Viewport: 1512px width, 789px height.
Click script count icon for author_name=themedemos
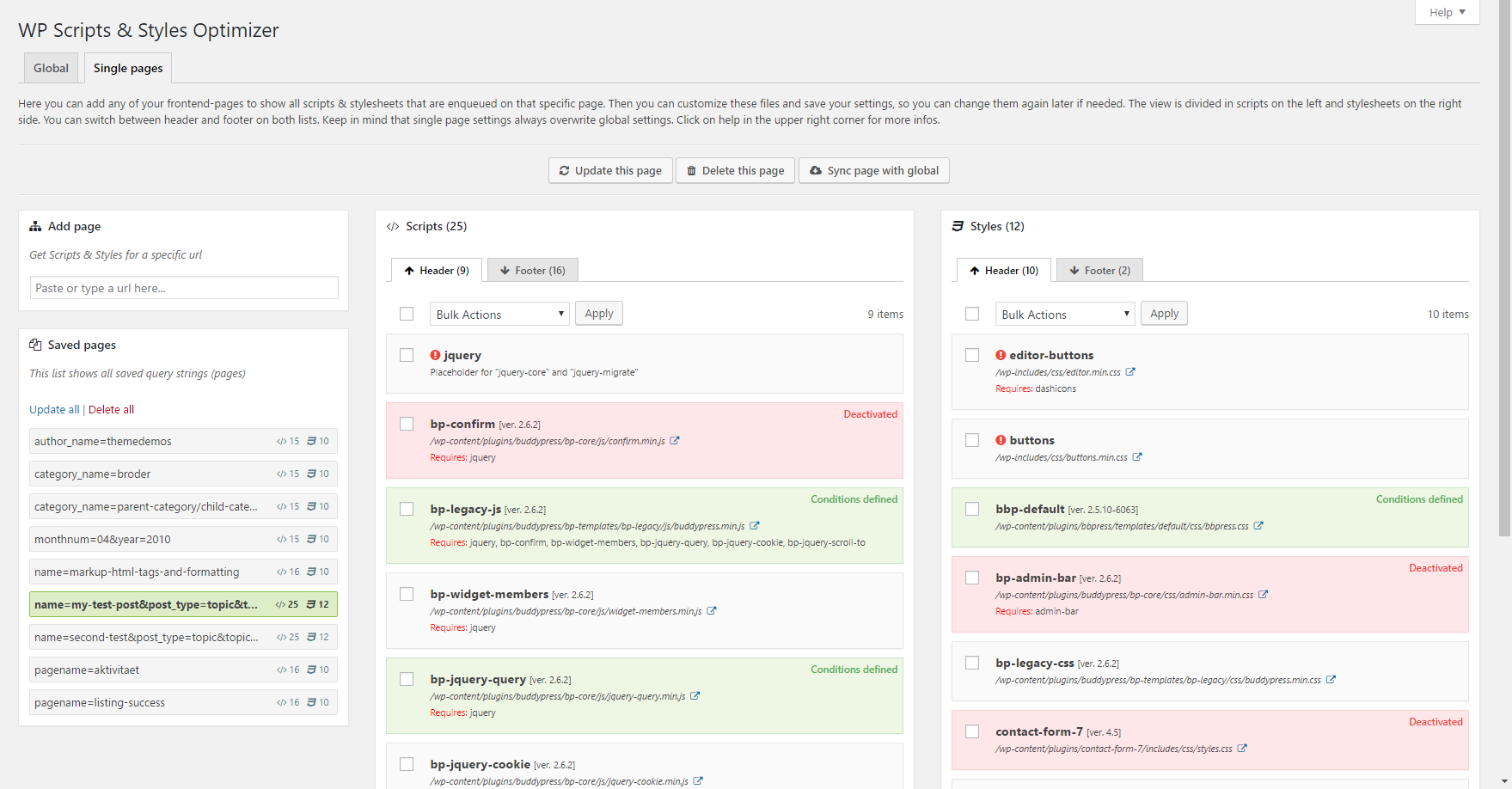click(x=281, y=442)
